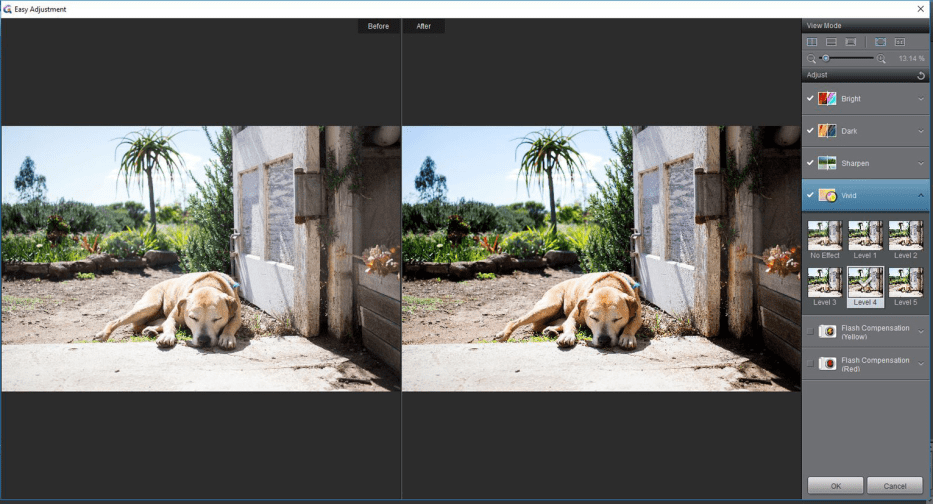This screenshot has width=933, height=504.
Task: Collapse the Vivid adjustment section
Action: pyautogui.click(x=920, y=195)
